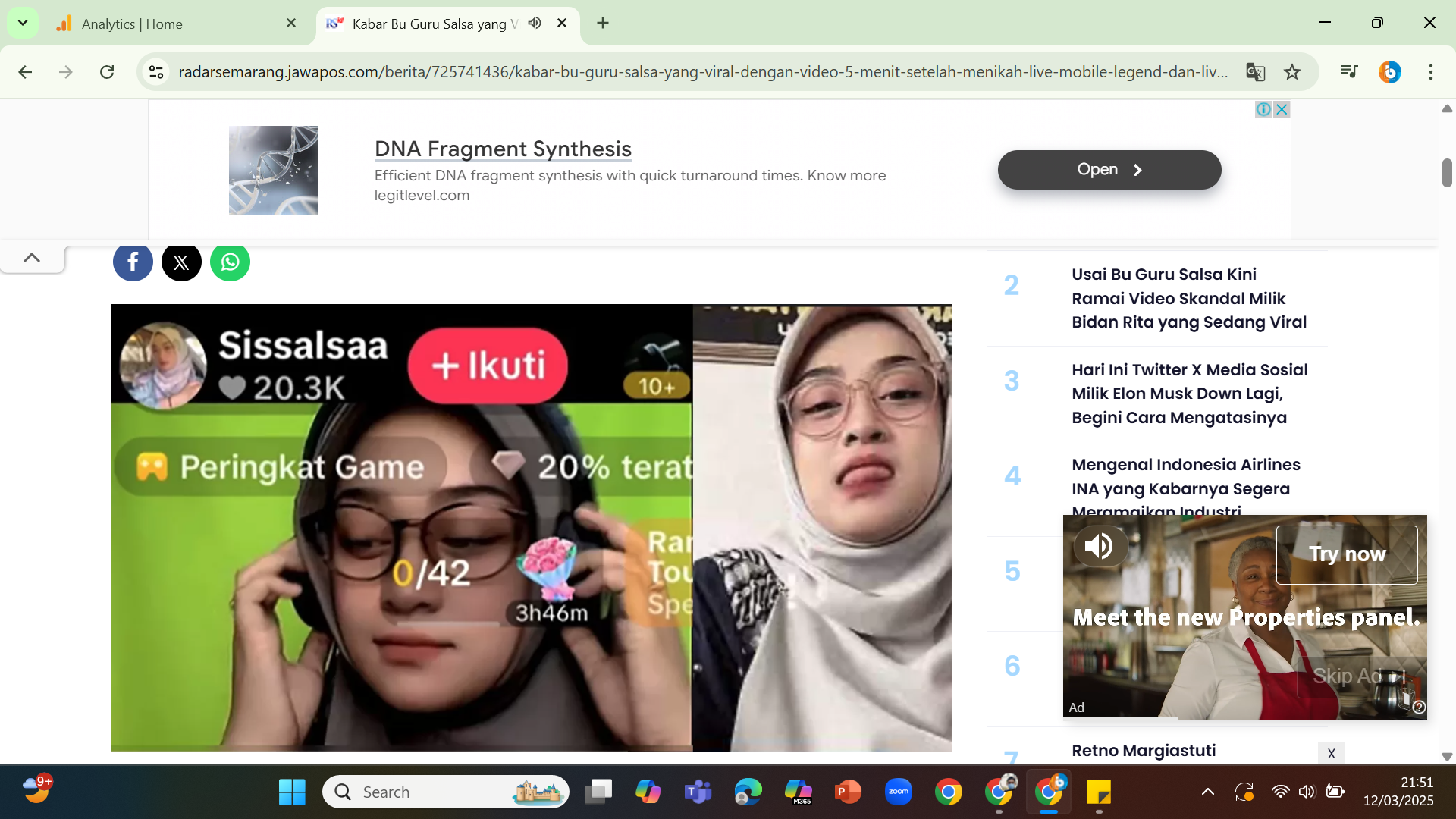Viewport: 1456px width, 819px height.
Task: Go back to previous page
Action: click(25, 72)
